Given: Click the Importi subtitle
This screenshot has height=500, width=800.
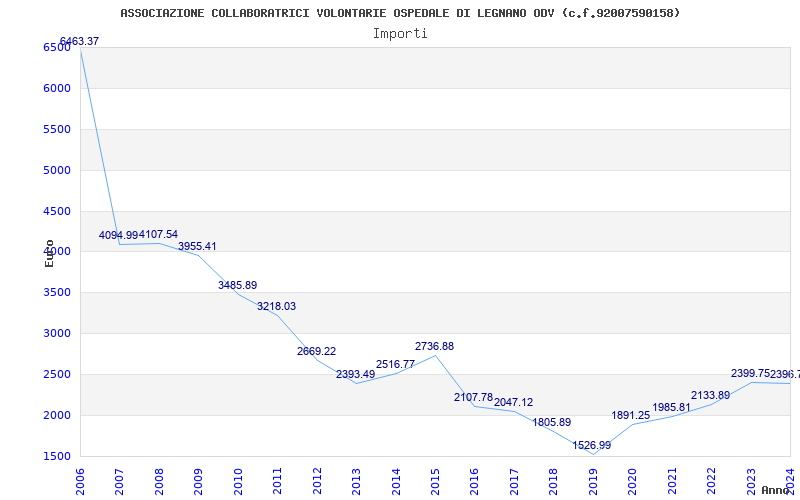Looking at the screenshot, I should click(400, 33).
